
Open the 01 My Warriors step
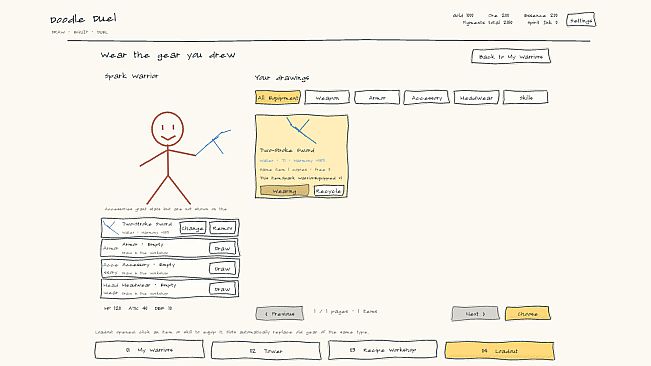pos(149,350)
